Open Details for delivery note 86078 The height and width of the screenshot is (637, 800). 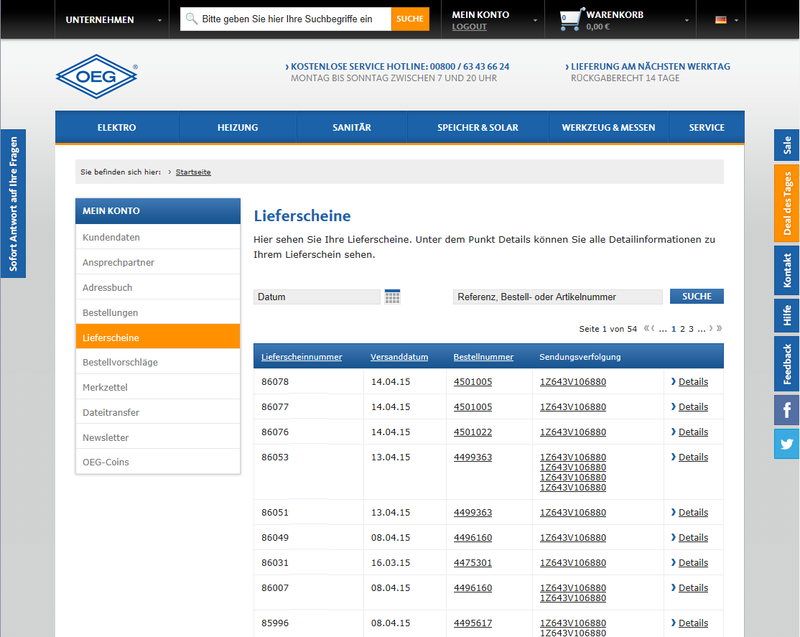click(692, 382)
